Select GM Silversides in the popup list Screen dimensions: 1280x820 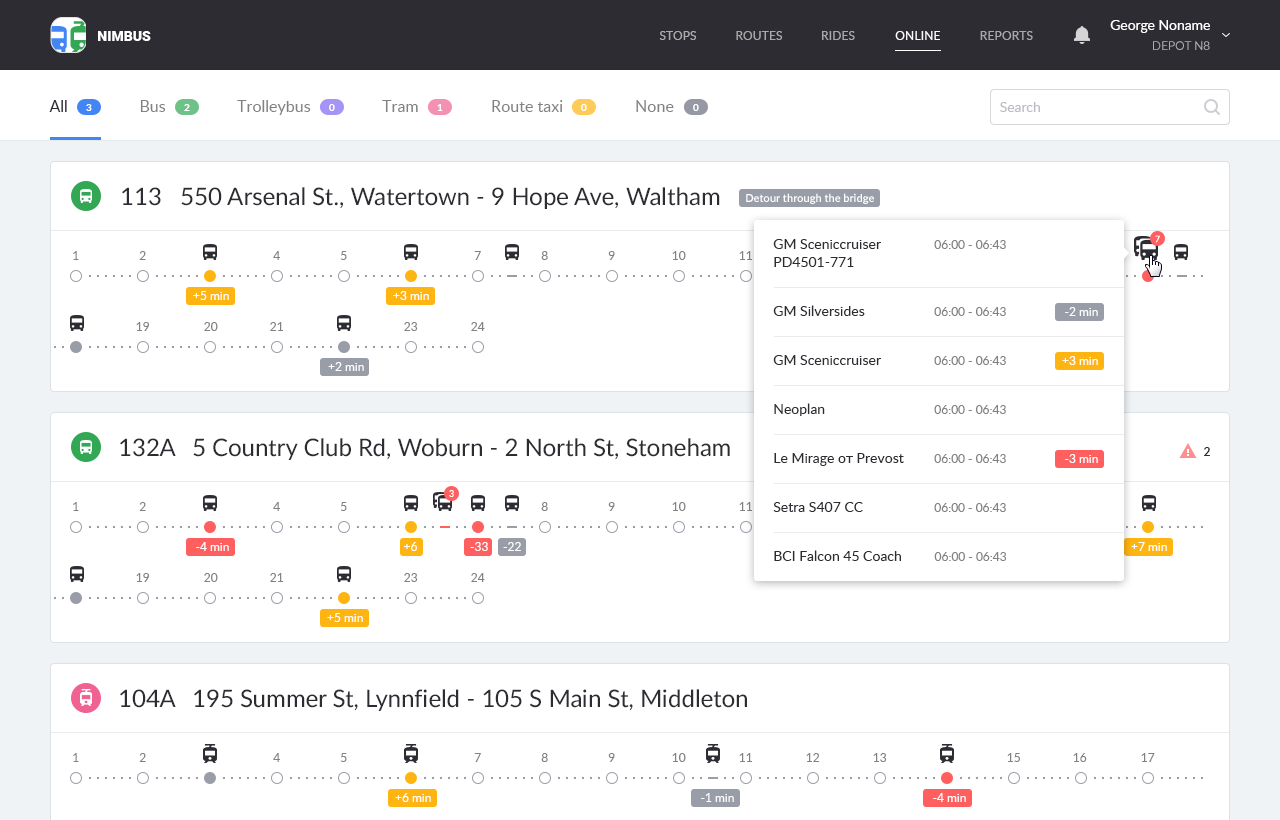818,312
